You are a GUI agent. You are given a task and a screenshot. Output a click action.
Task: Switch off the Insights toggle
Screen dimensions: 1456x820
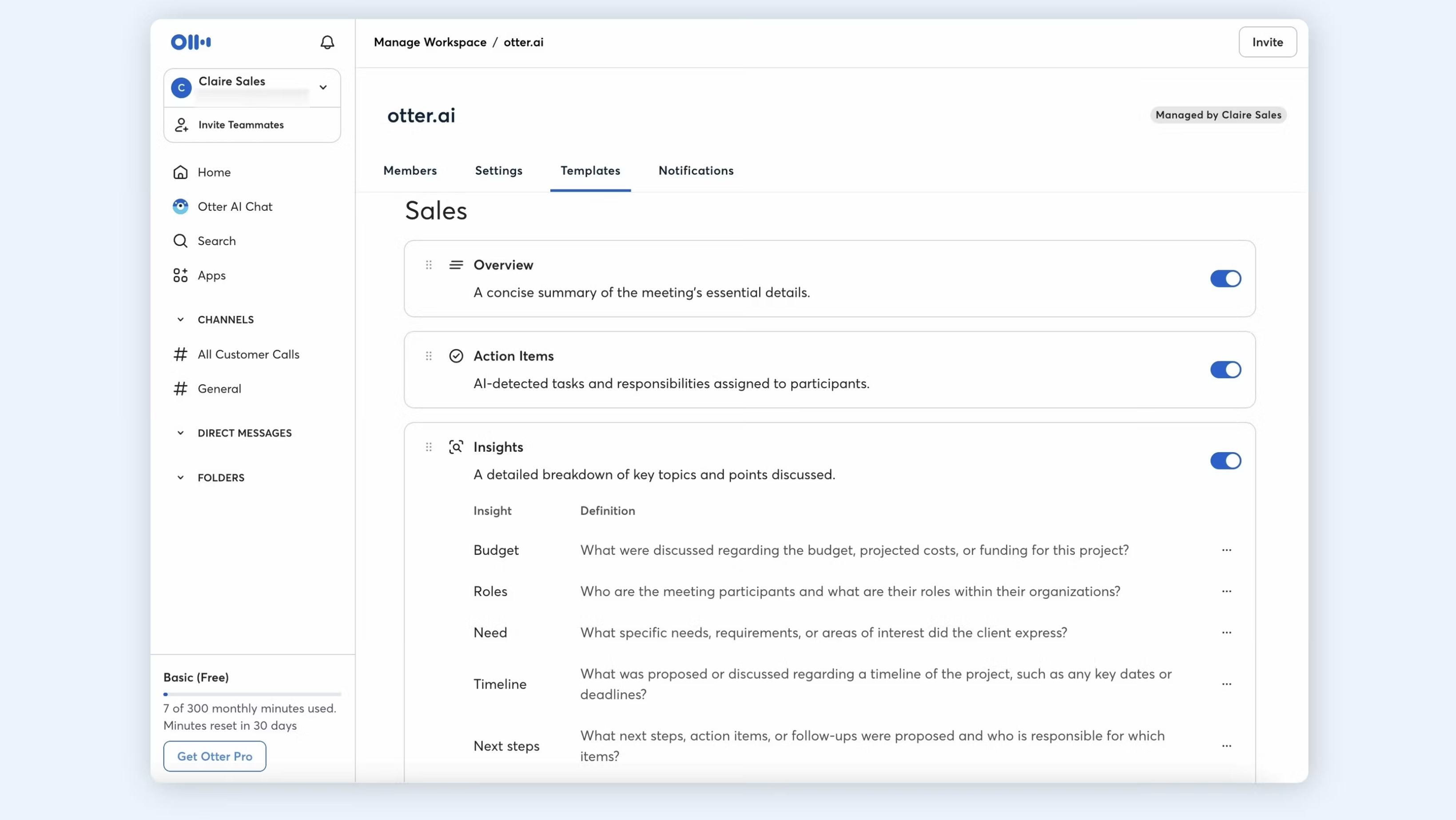[x=1225, y=461]
